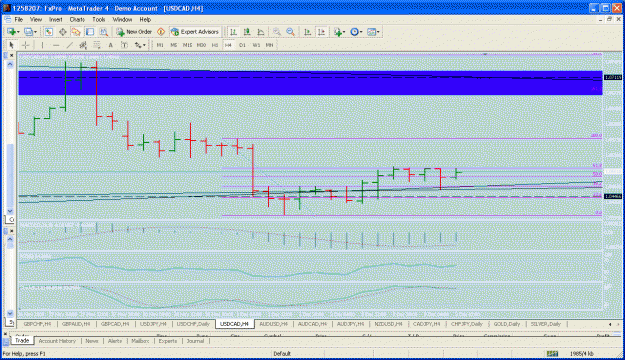Image resolution: width=625 pixels, height=360 pixels.
Task: Set timeframe to M1
Action: [160, 45]
